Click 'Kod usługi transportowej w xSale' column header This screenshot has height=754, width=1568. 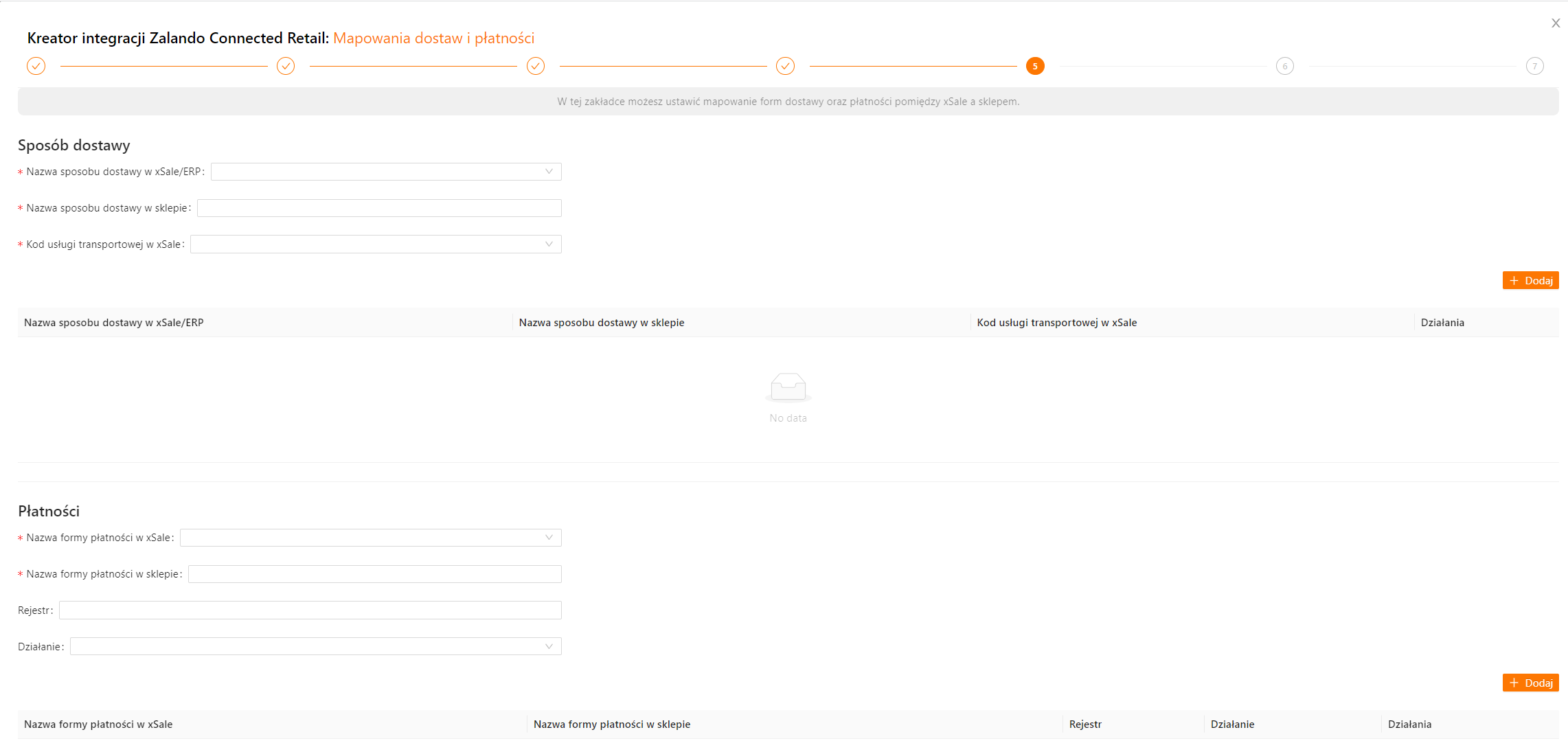[1056, 322]
